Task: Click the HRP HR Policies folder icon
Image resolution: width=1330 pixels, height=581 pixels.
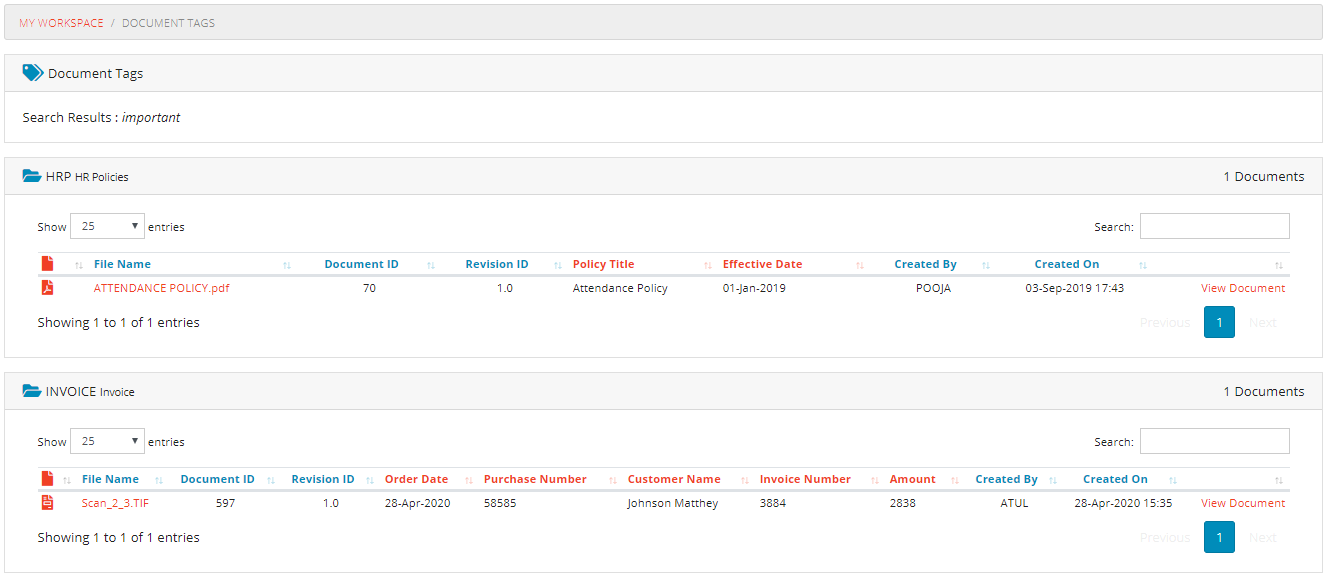Action: tap(32, 176)
